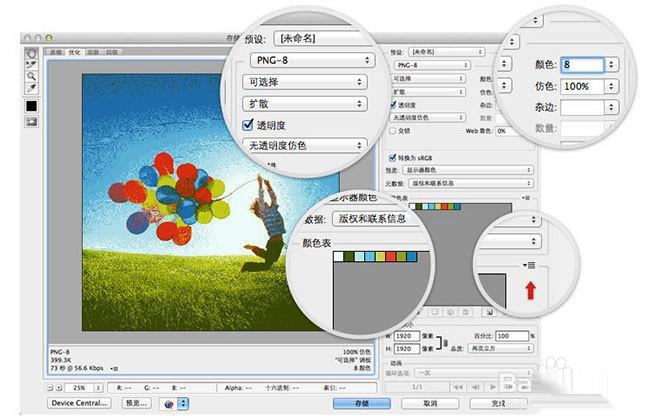
Task: Open the 可选择 color reduction dropdown
Action: (x=427, y=79)
